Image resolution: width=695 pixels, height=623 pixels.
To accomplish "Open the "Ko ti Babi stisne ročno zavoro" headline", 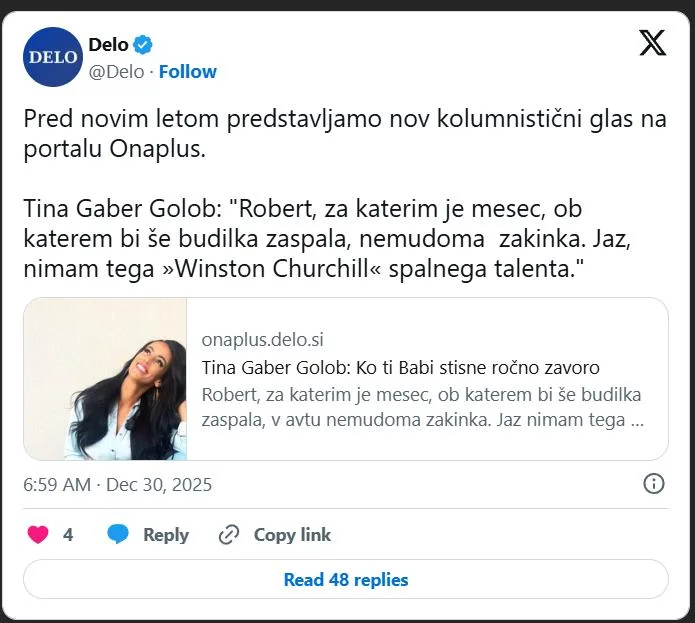I will click(400, 366).
